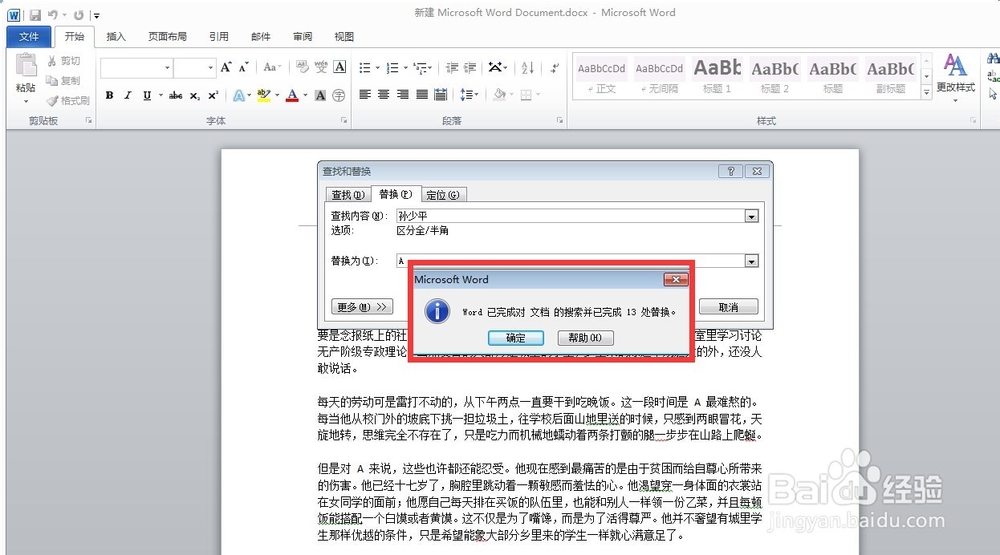
Task: Click the Sort A-Z icon
Action: (528, 68)
